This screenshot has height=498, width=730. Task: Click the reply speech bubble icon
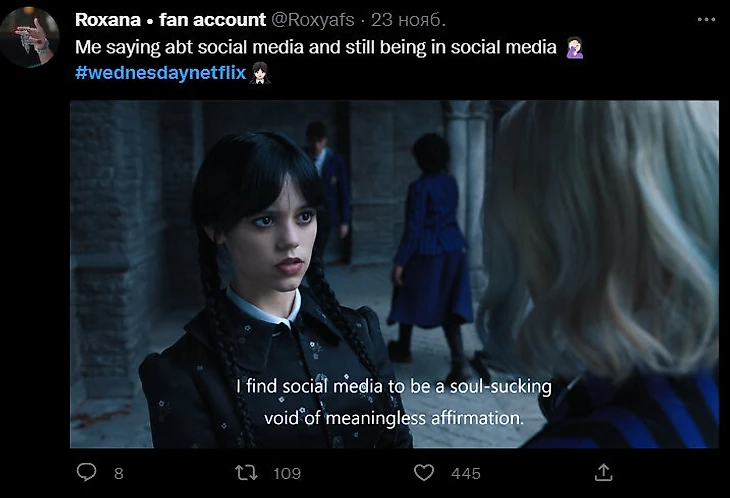87,472
